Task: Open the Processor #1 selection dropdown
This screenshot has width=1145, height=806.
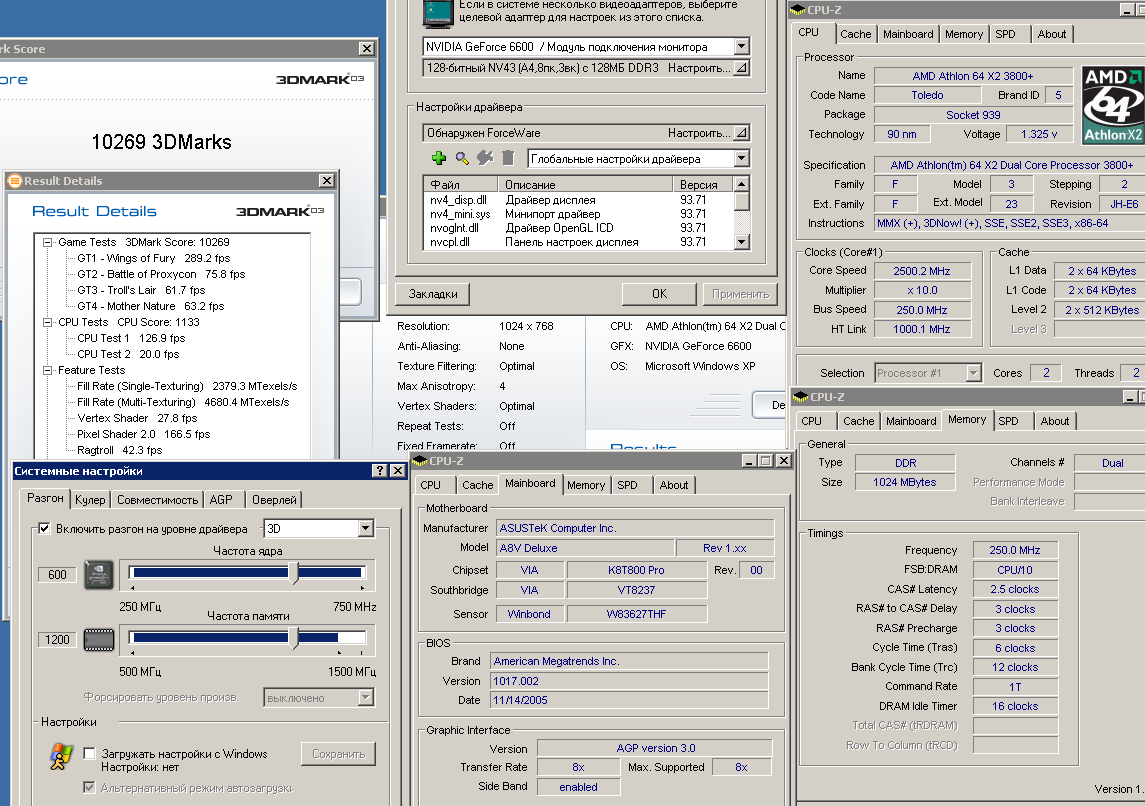Action: 973,372
